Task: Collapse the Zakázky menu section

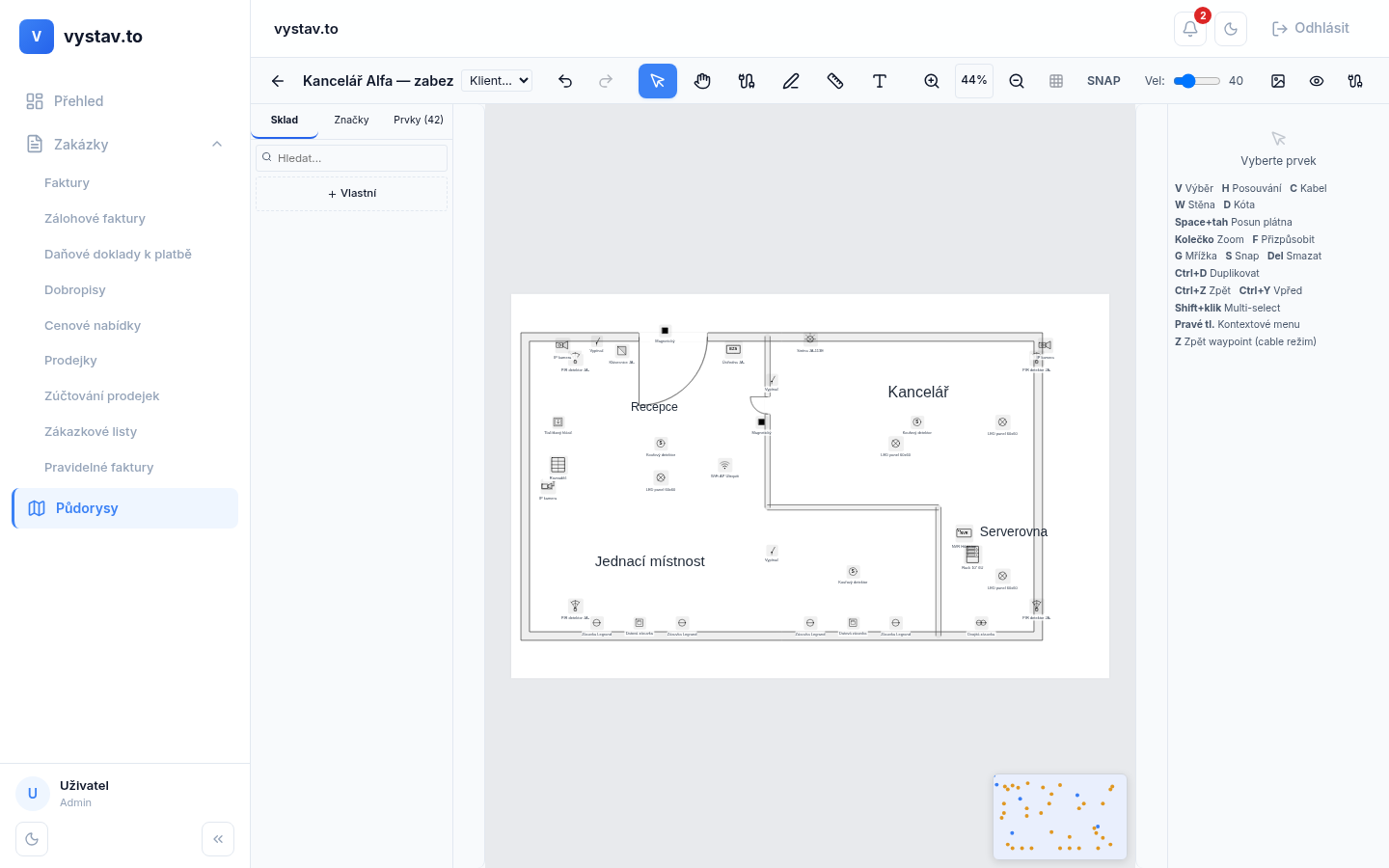Action: point(217,145)
